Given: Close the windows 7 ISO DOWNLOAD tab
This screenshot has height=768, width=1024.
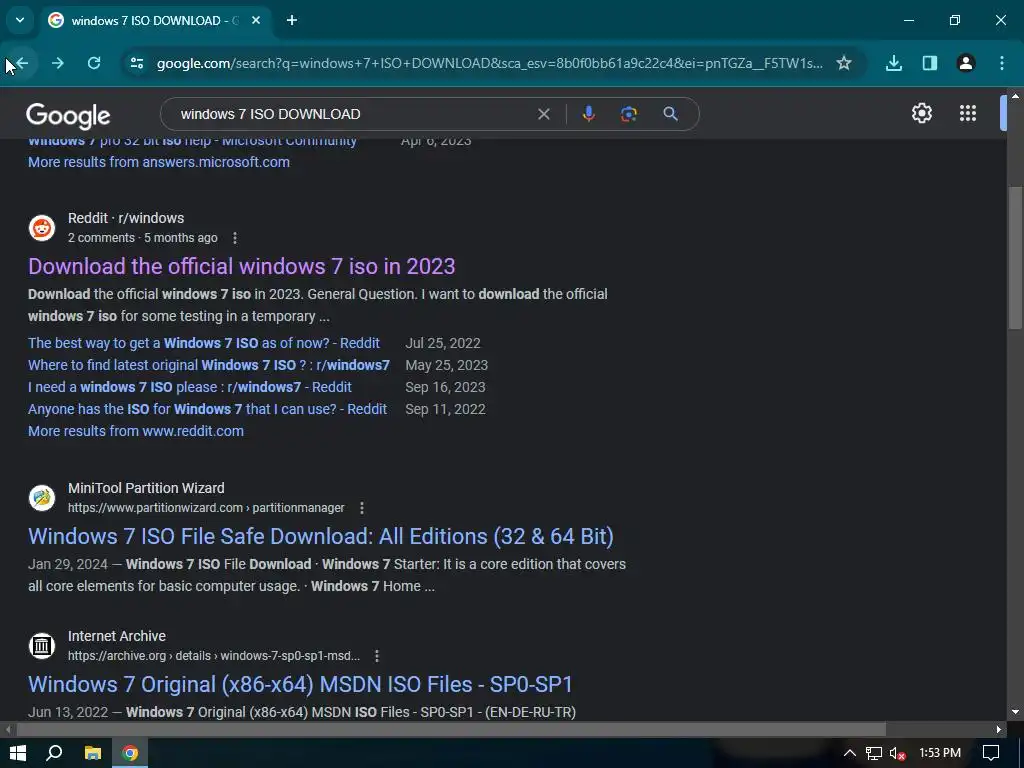Looking at the screenshot, I should coord(256,20).
